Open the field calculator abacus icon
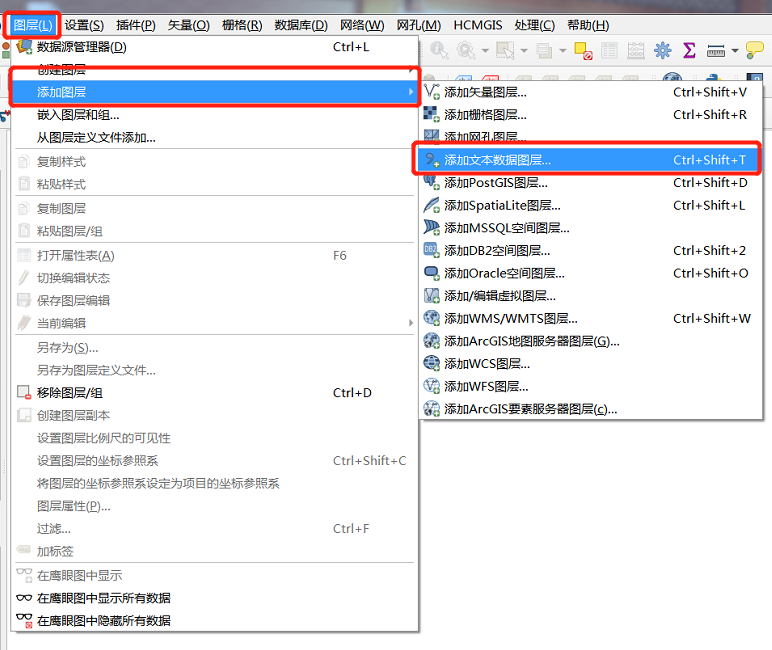Image resolution: width=772 pixels, height=650 pixels. coord(636,50)
